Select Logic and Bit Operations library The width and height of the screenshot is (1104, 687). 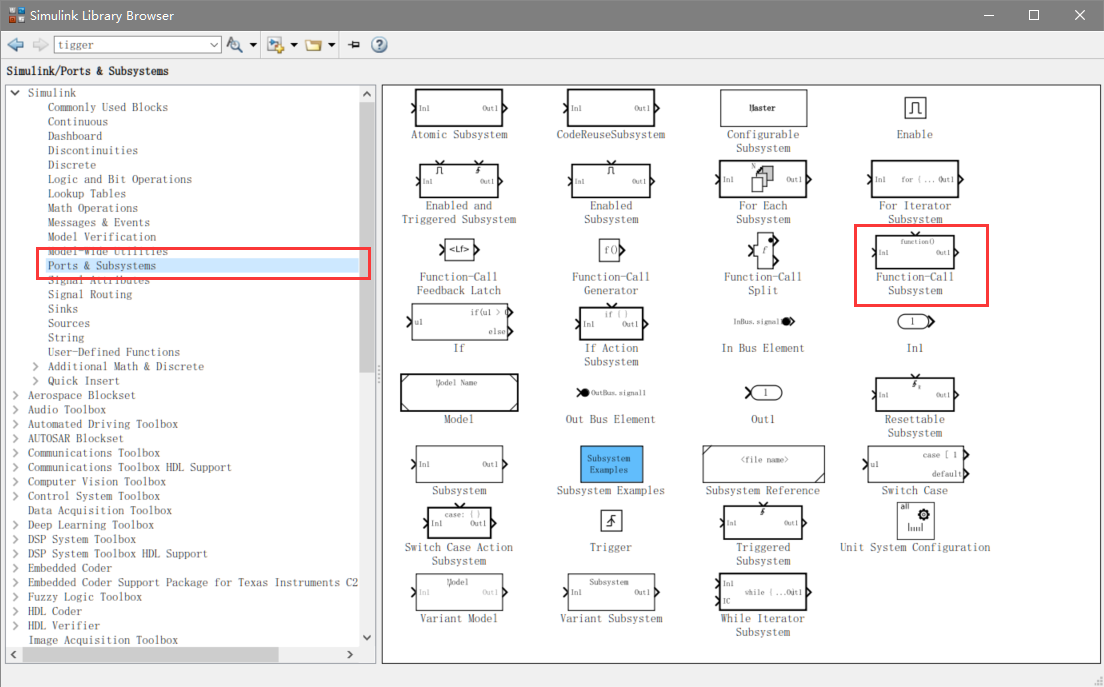pyautogui.click(x=120, y=179)
